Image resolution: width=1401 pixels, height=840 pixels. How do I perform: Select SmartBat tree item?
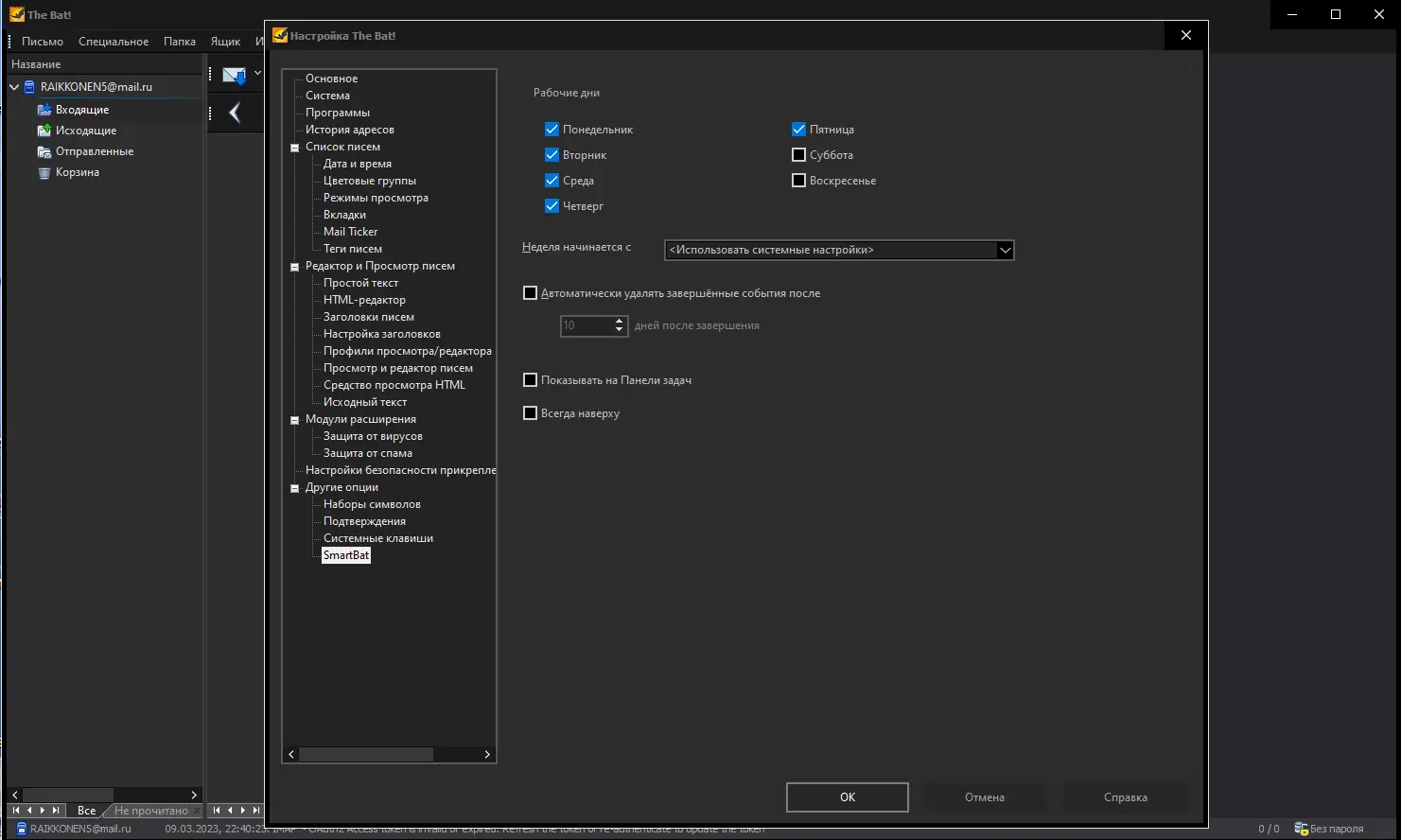346,555
